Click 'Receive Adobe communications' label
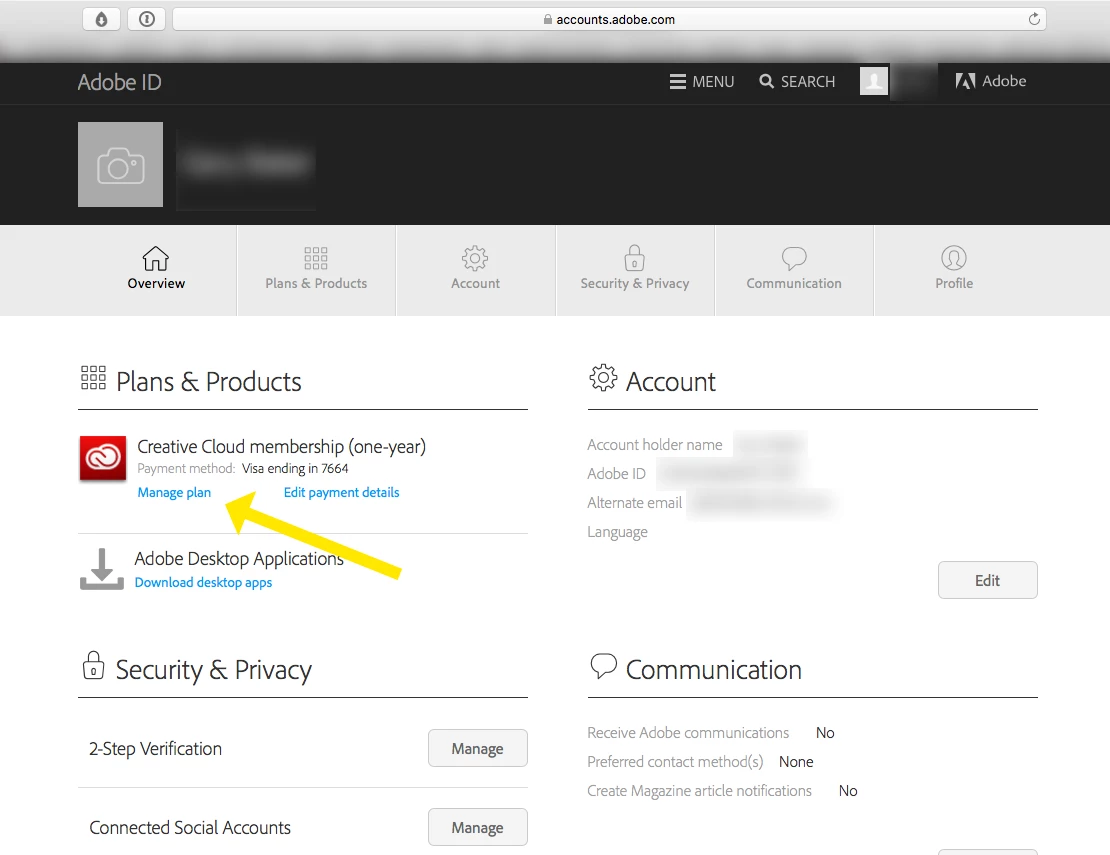Image resolution: width=1110 pixels, height=855 pixels. 688,733
